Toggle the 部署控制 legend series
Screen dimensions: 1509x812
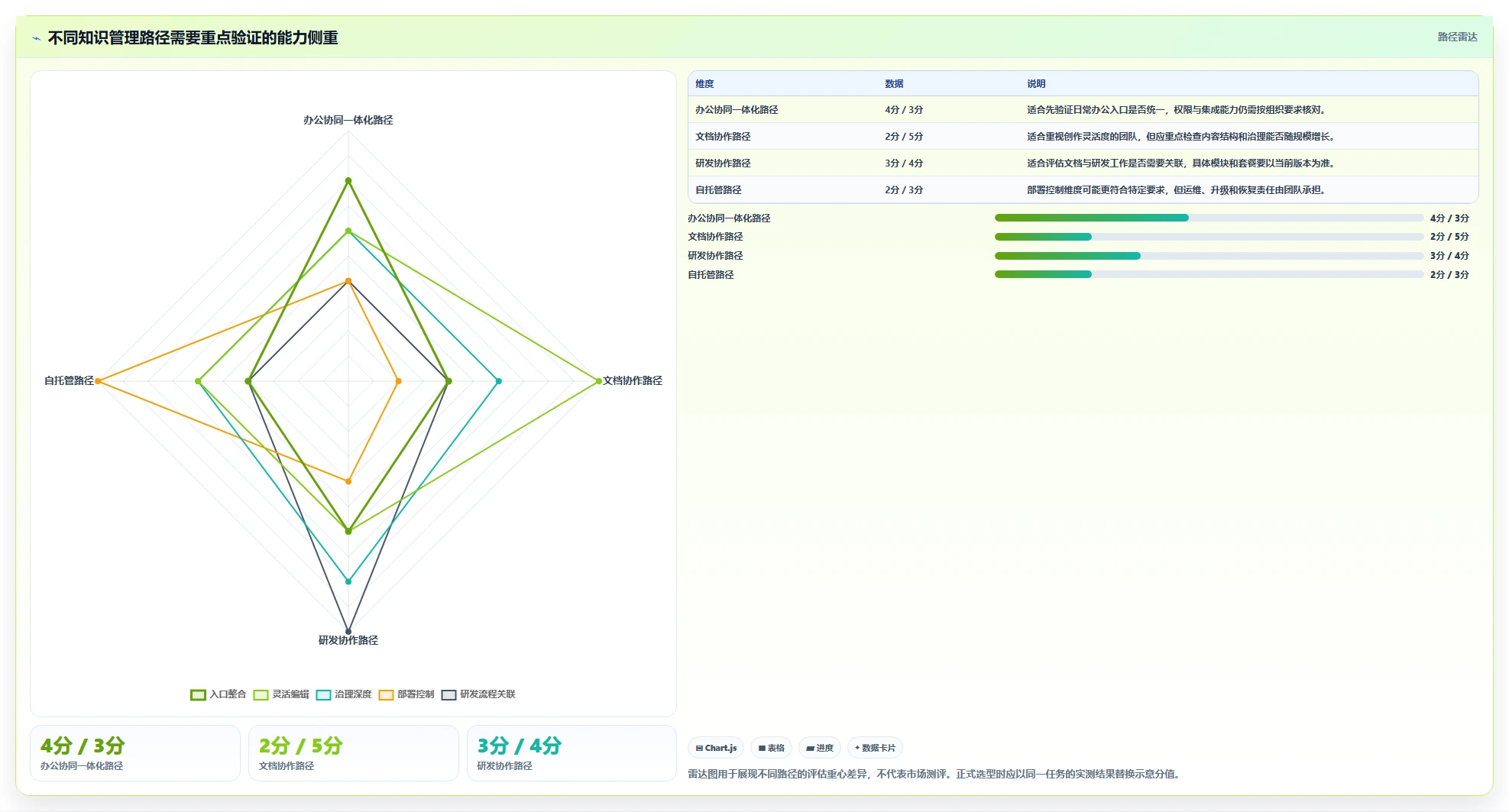coord(406,694)
